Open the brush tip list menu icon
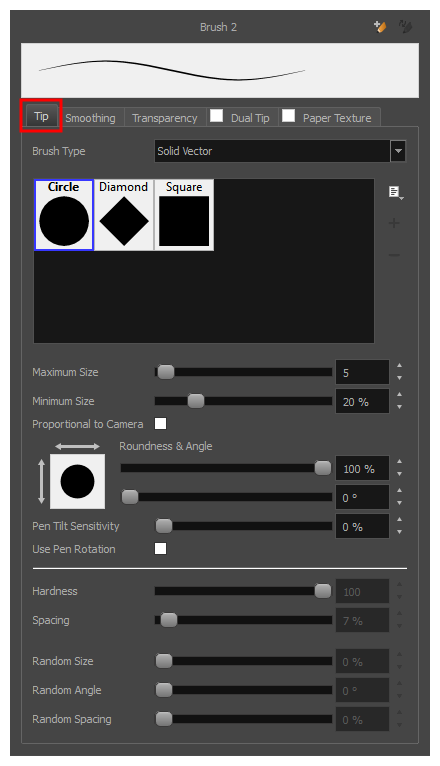 coord(396,192)
